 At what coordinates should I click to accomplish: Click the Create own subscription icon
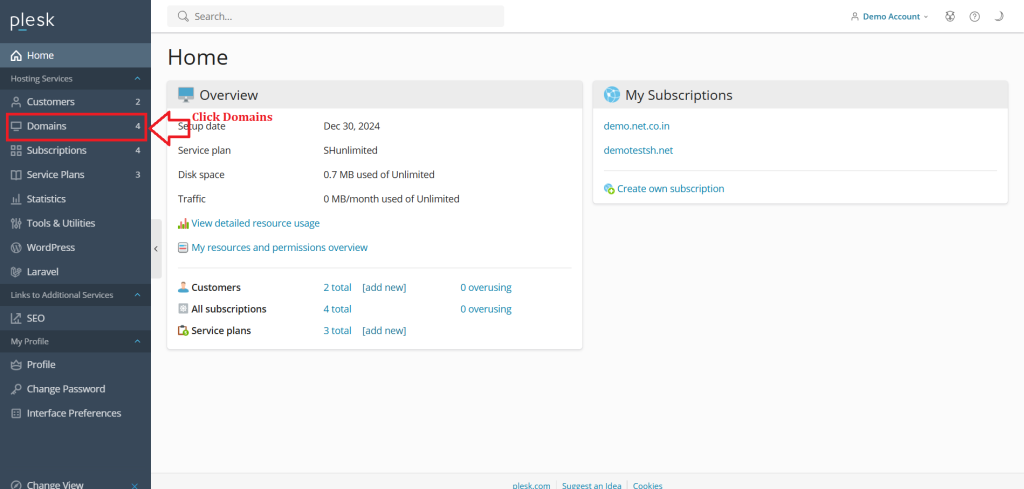(609, 189)
